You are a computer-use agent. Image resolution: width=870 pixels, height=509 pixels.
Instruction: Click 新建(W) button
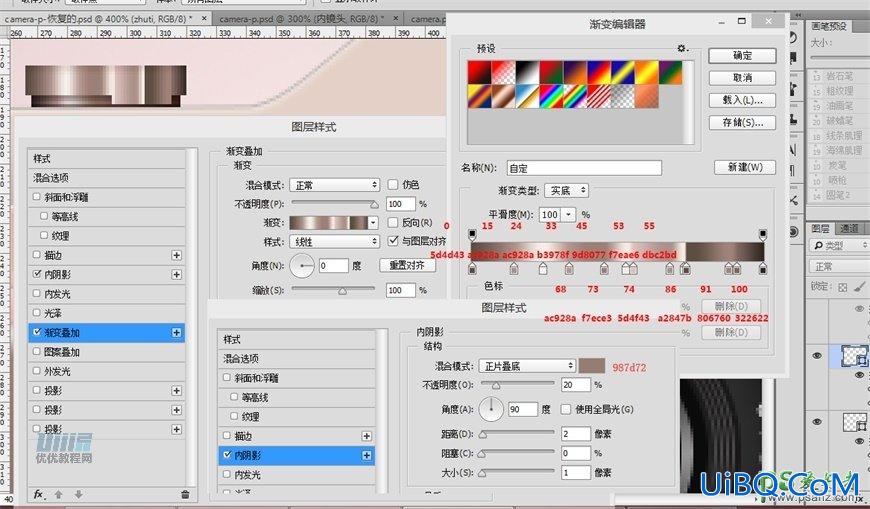745,167
